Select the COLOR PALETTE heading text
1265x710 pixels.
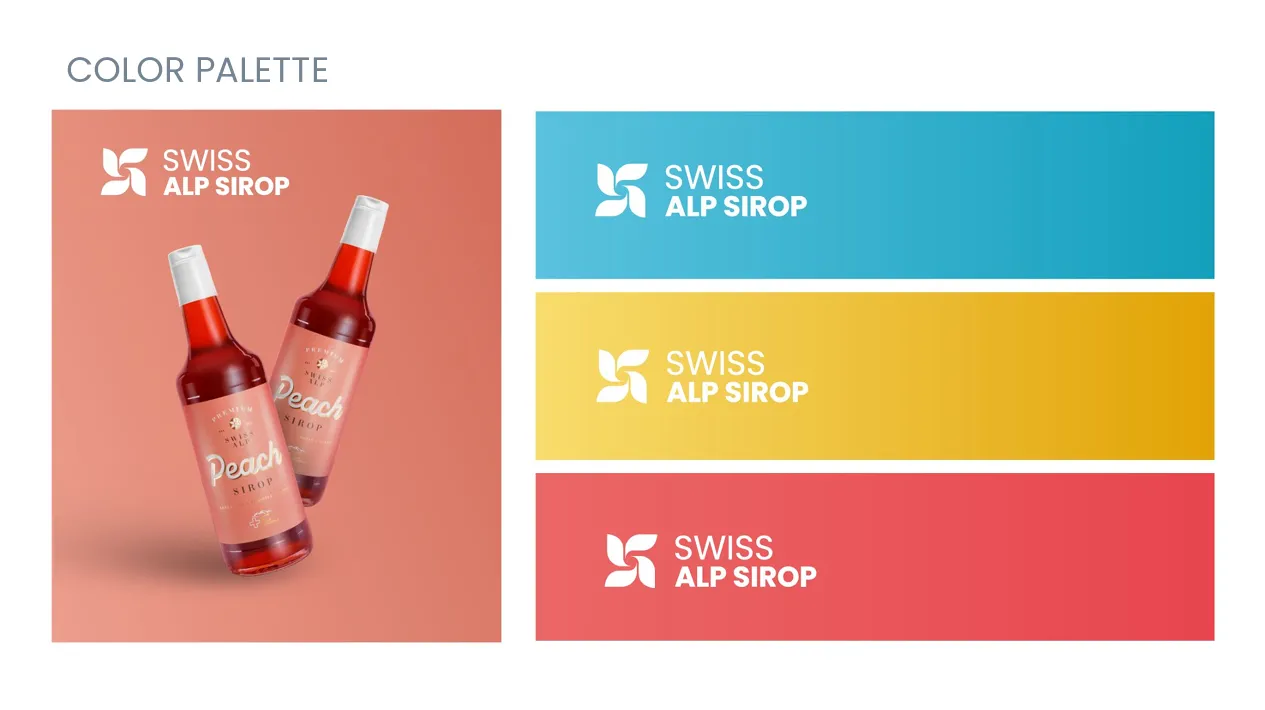(x=197, y=70)
